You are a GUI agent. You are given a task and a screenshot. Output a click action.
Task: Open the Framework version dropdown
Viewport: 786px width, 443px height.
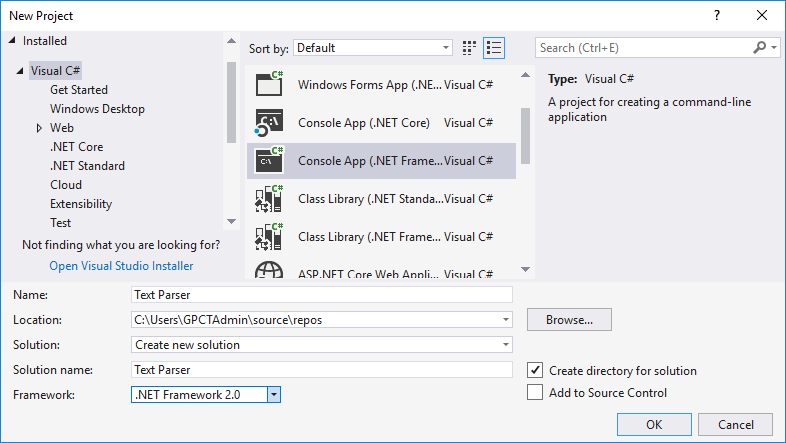tap(274, 395)
